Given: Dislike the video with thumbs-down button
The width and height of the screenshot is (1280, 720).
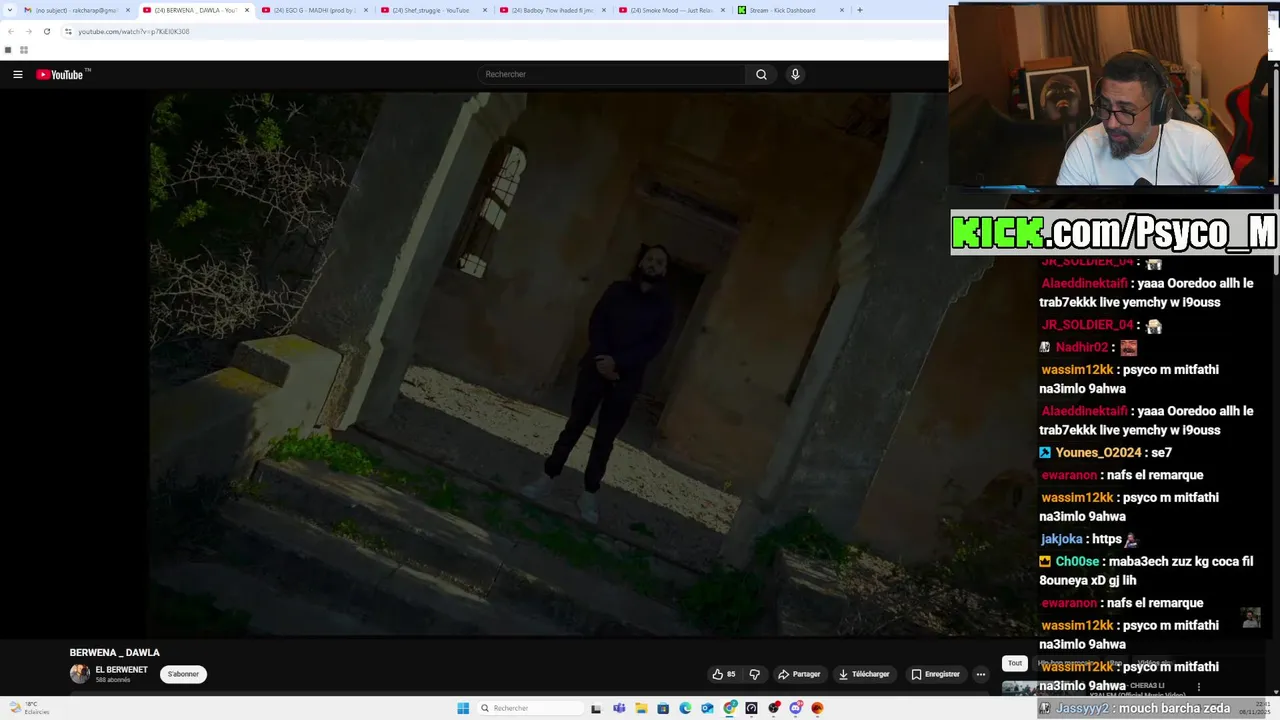Looking at the screenshot, I should (755, 674).
